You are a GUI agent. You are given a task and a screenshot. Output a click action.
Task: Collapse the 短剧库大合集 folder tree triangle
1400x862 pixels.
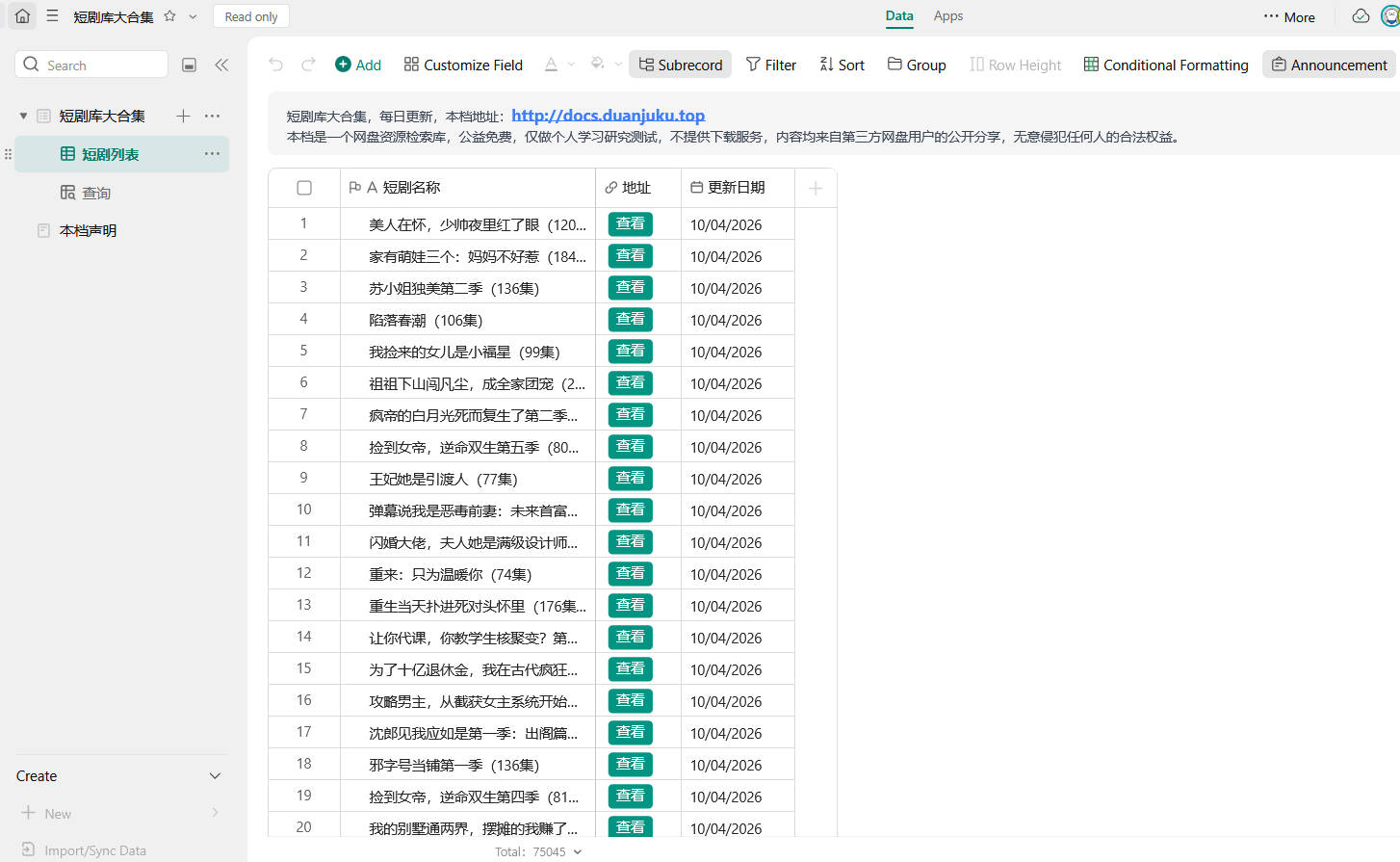point(23,116)
